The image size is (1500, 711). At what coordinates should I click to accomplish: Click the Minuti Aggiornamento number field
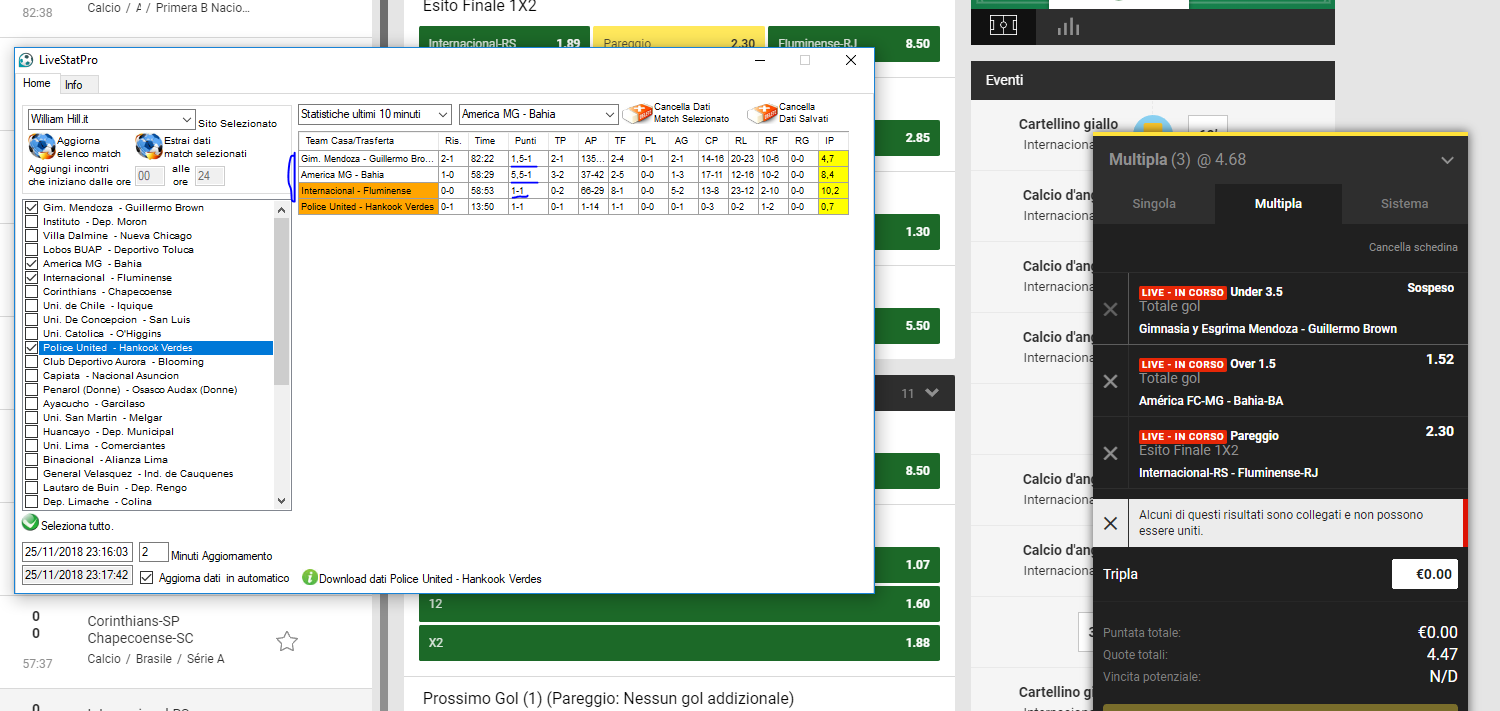[x=153, y=552]
